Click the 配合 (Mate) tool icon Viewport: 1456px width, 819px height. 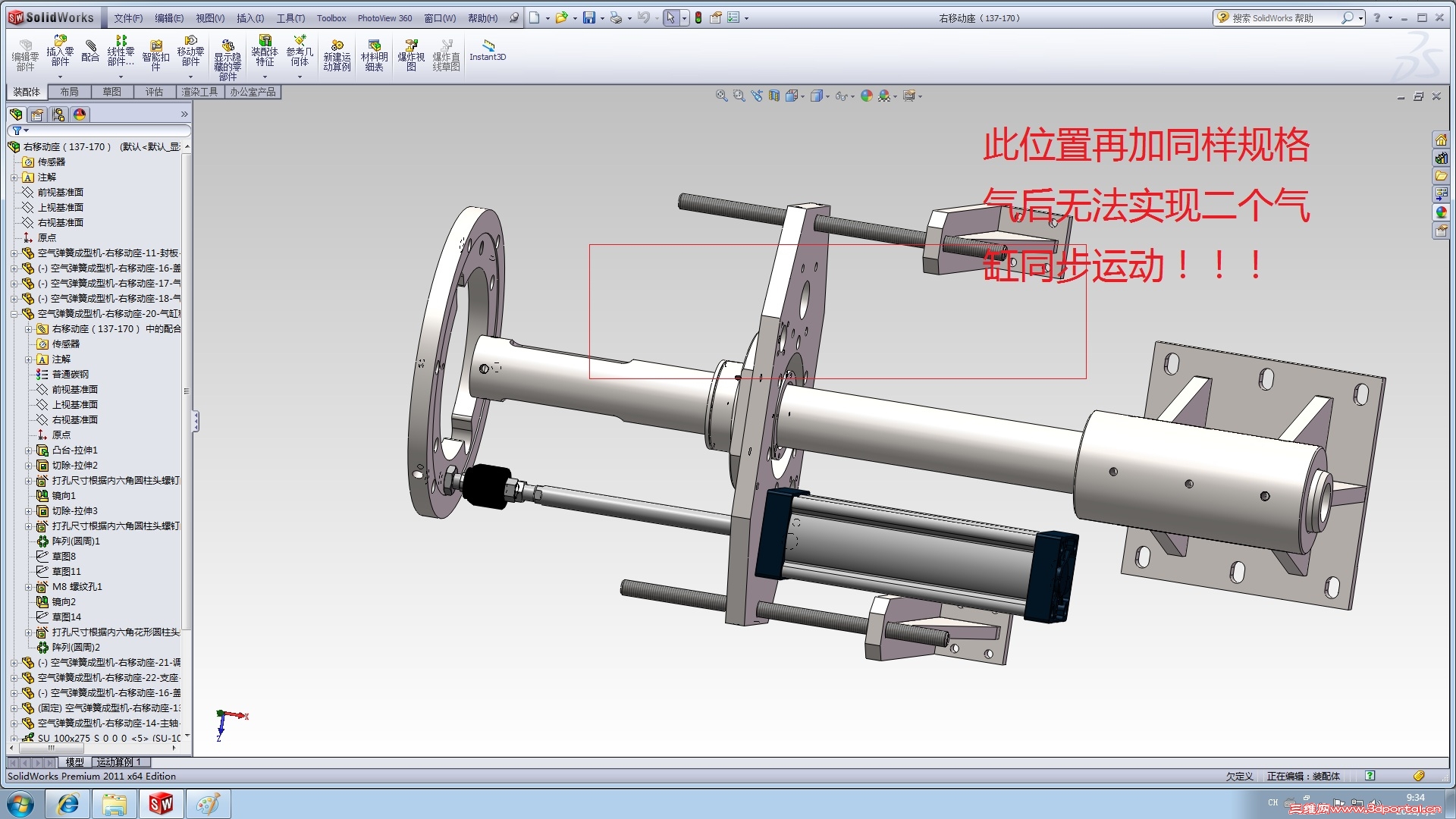pyautogui.click(x=90, y=51)
